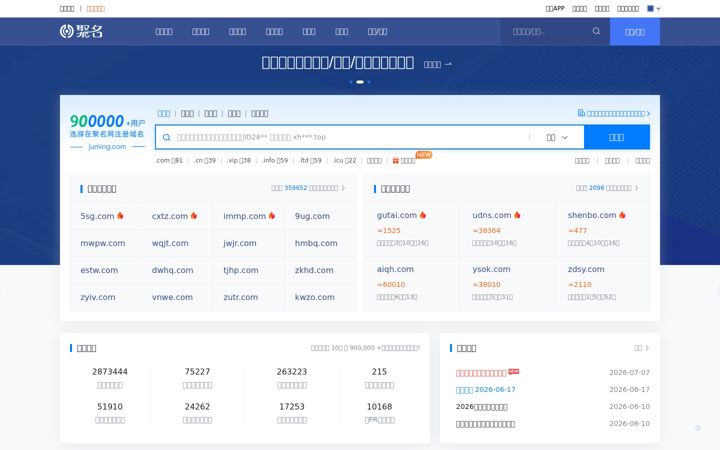This screenshot has height=450, width=720.
Task: Click the search icon inside domain input
Action: (x=166, y=137)
